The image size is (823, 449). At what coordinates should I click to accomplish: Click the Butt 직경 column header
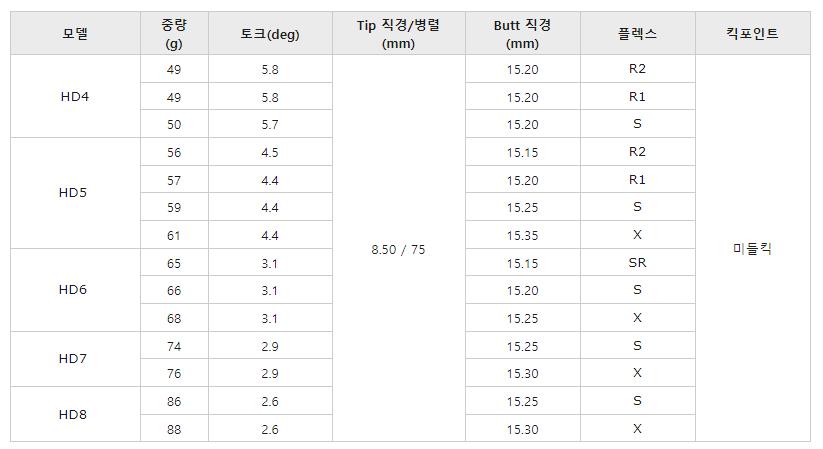(522, 34)
